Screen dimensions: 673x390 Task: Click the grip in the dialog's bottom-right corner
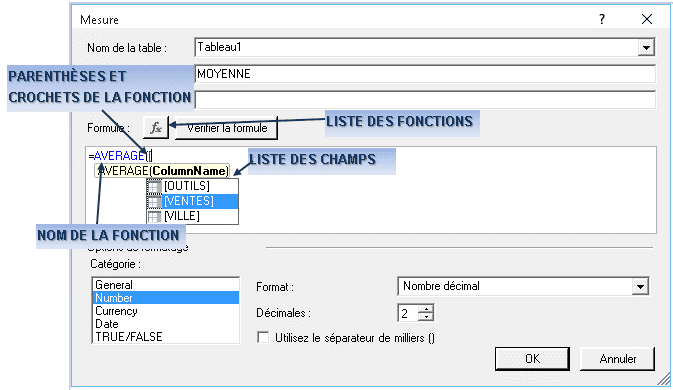pos(664,379)
